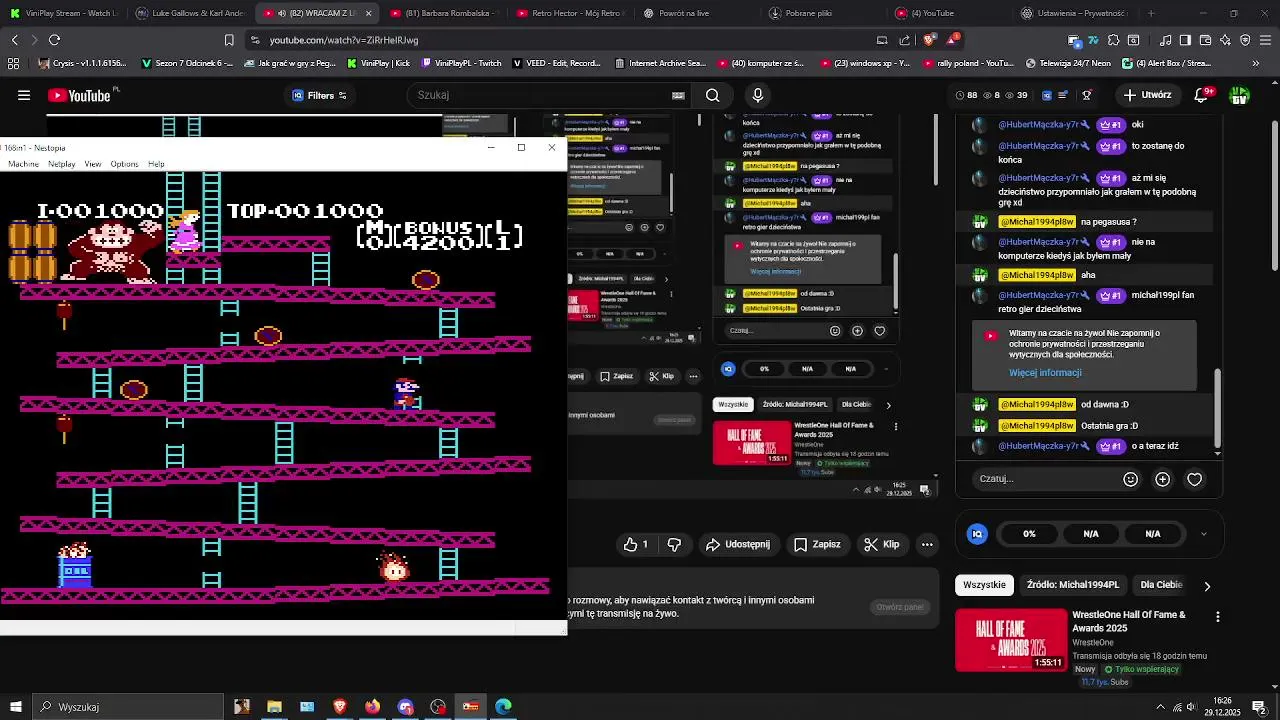Screen dimensions: 1280x720
Task: Open the Machine menu in Nestopia
Action: 23,164
